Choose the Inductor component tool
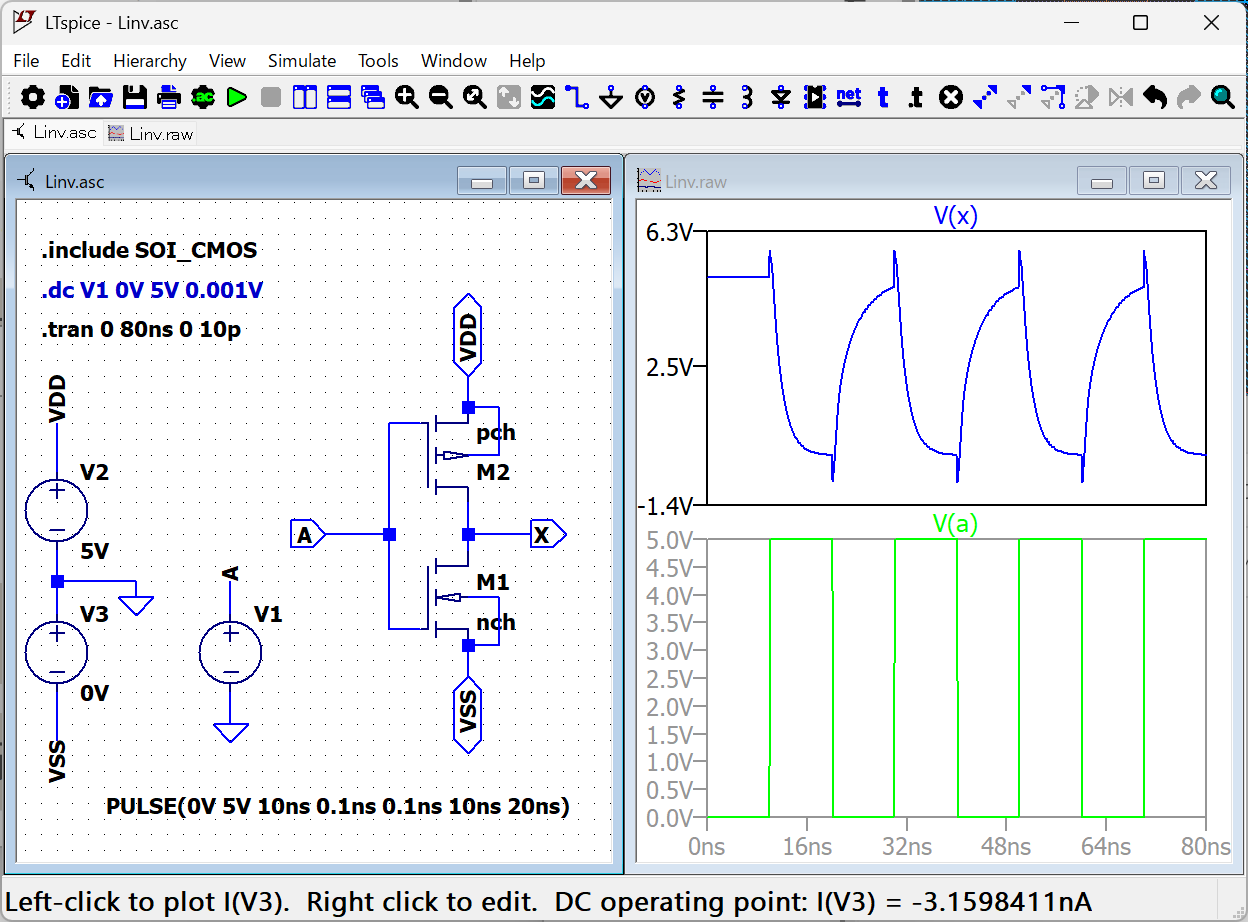1248x922 pixels. pyautogui.click(x=746, y=97)
